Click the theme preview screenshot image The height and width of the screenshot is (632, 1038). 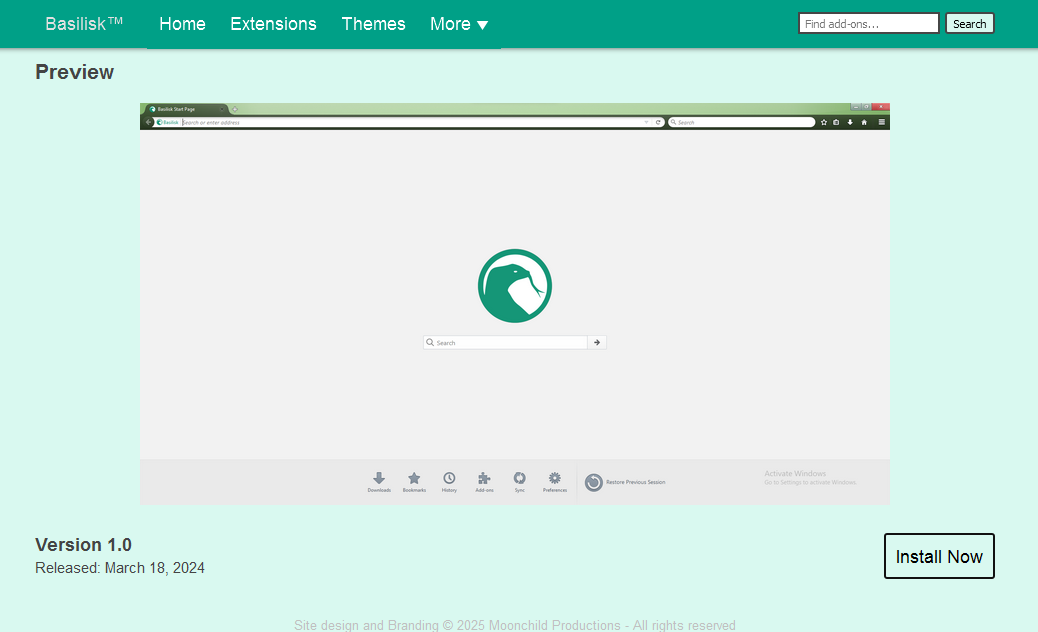(514, 304)
